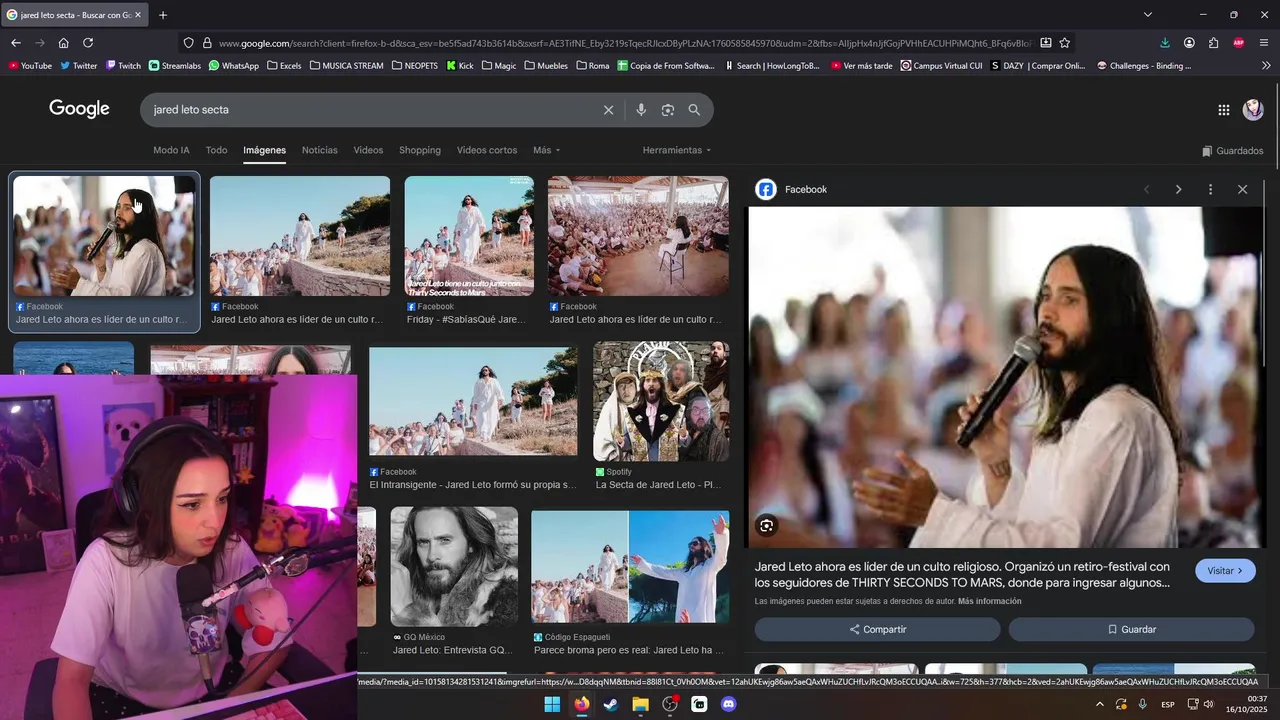Expand the Herramientas tools dropdown

point(677,150)
